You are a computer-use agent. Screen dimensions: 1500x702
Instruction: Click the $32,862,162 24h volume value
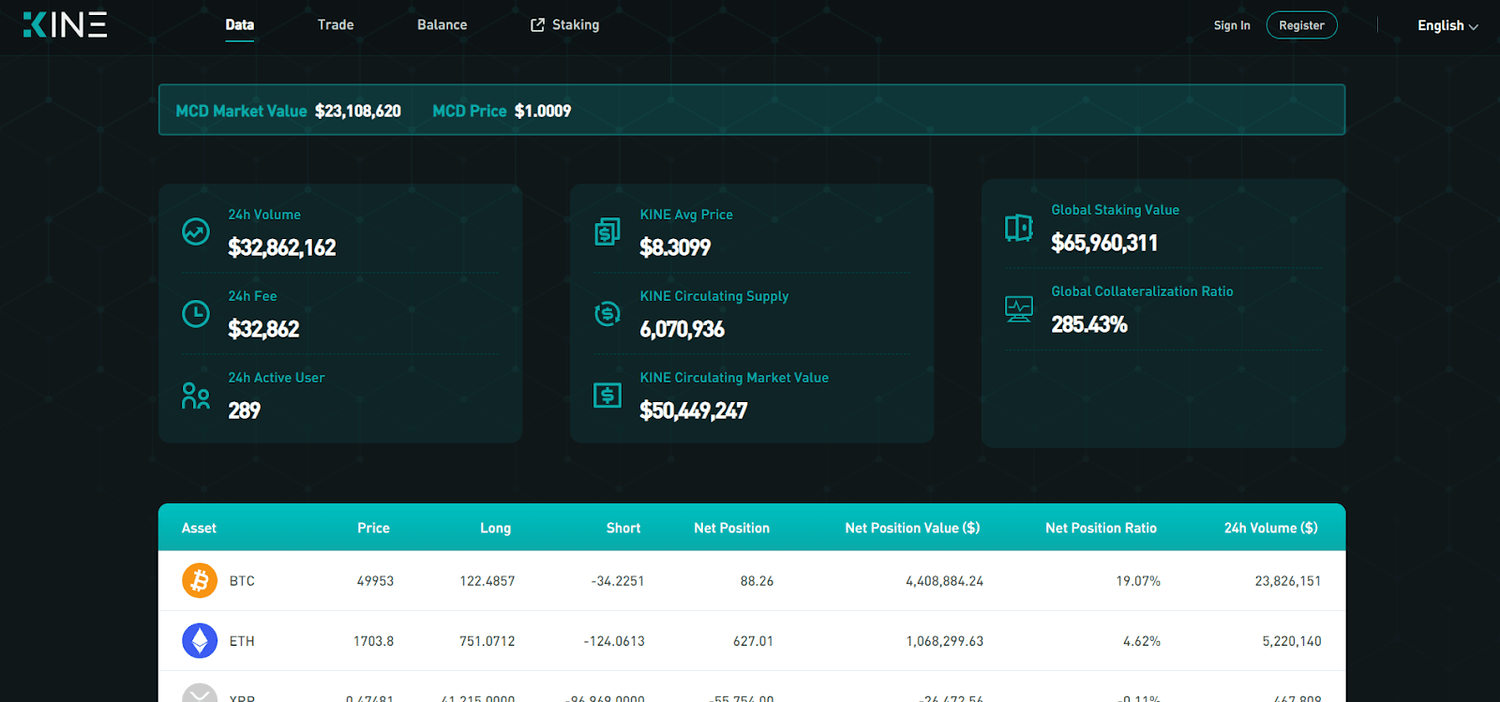(282, 248)
